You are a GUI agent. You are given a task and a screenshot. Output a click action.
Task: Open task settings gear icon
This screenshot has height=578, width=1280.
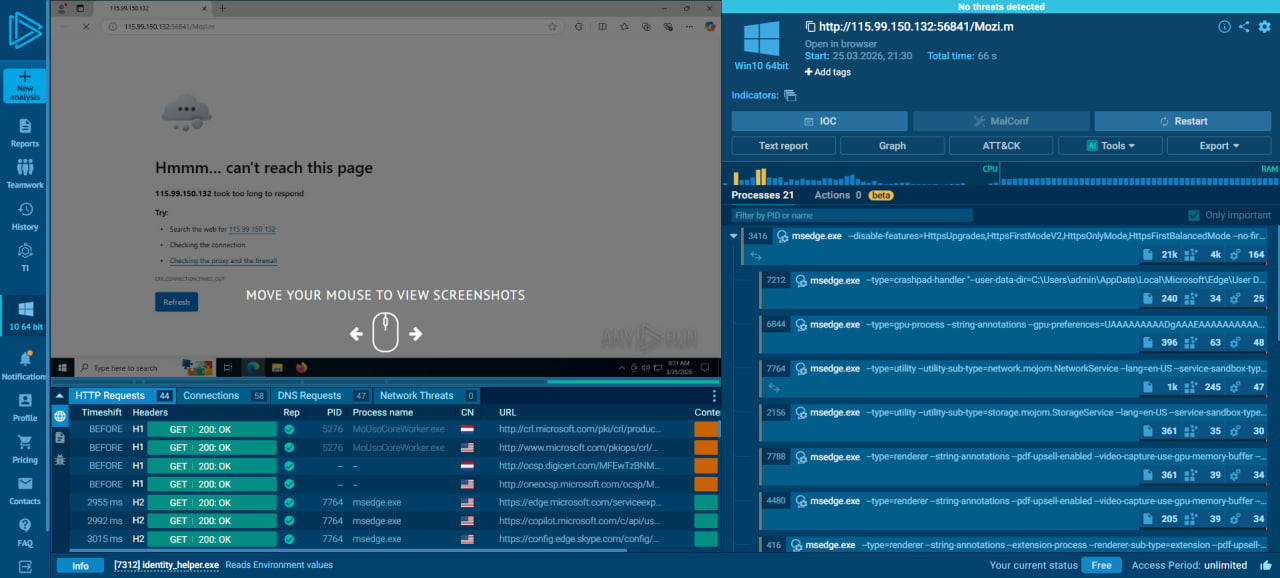tap(1264, 27)
